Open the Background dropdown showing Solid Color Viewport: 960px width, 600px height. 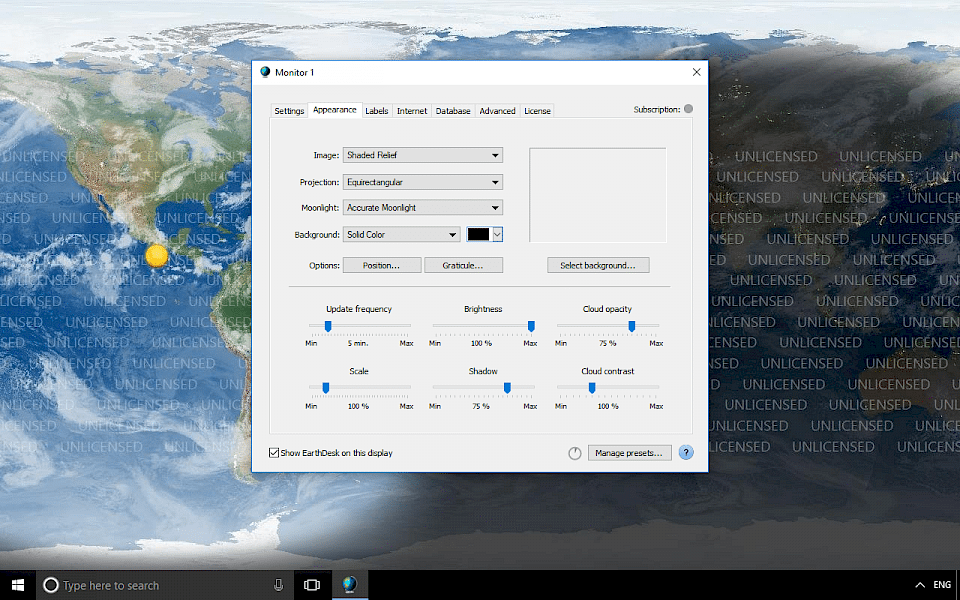pos(401,234)
